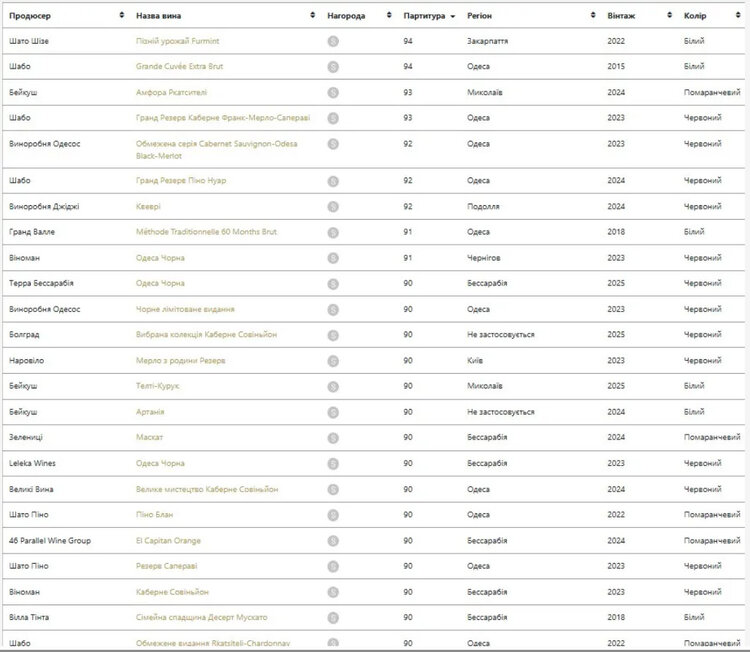Open Пізній урожай Furmint wine link
The image size is (750, 652).
(177, 41)
